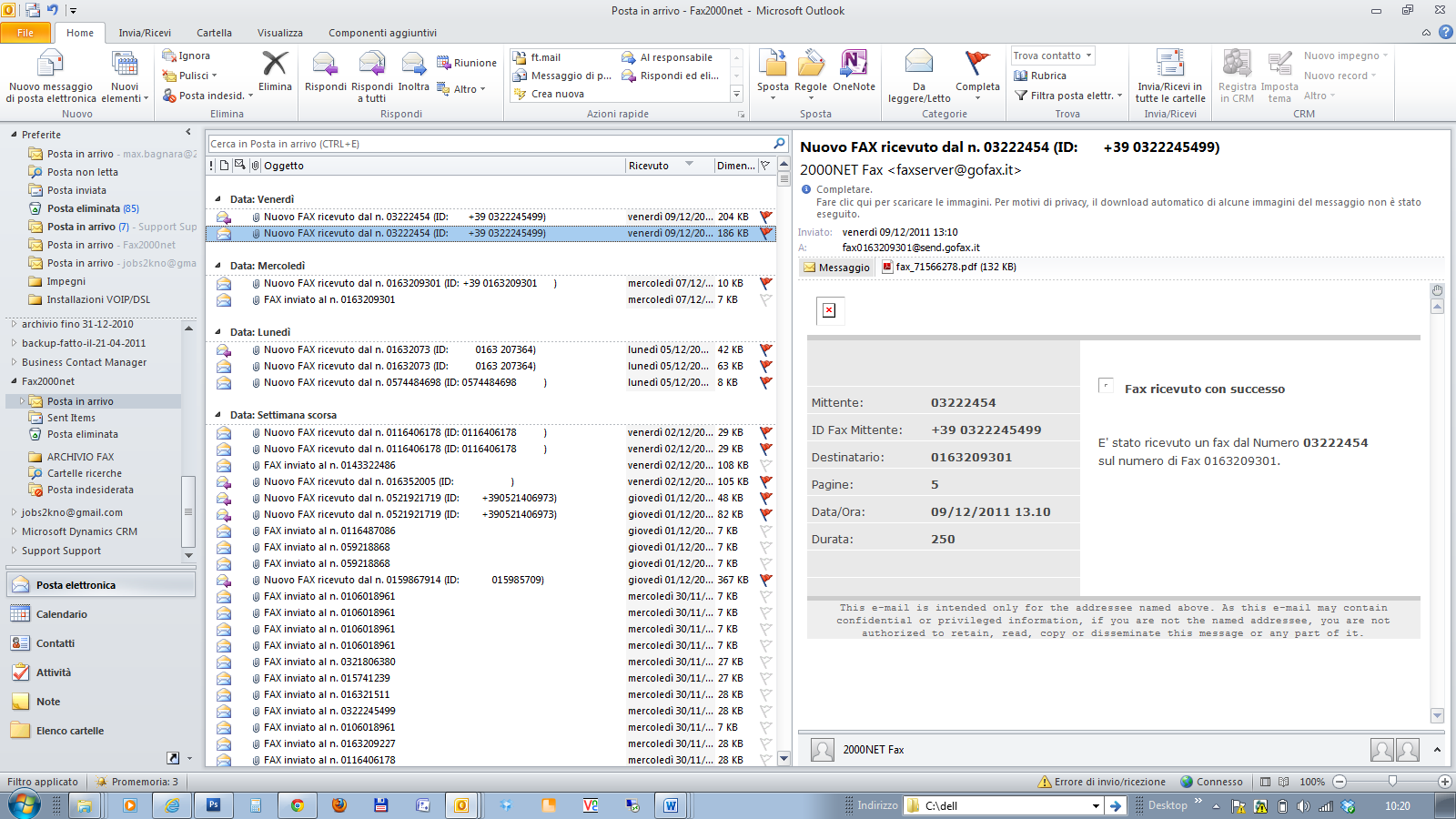Image resolution: width=1456 pixels, height=819 pixels.
Task: Open attachment fax_71566278.pdf
Action: [x=949, y=267]
